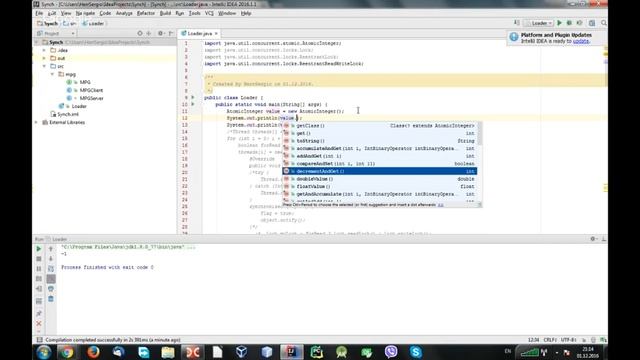Select the Synch breadcrumb in navigation bar
640x360 pixels.
coord(47,24)
